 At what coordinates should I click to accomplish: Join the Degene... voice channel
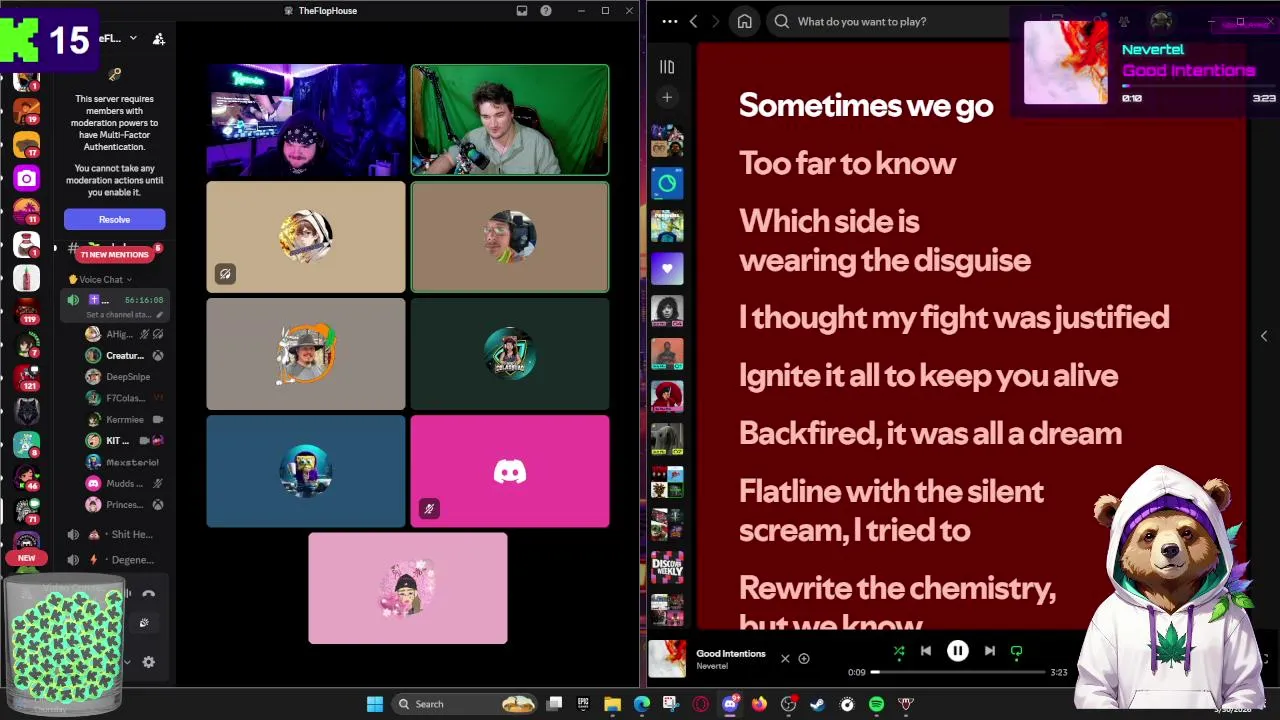click(x=113, y=560)
